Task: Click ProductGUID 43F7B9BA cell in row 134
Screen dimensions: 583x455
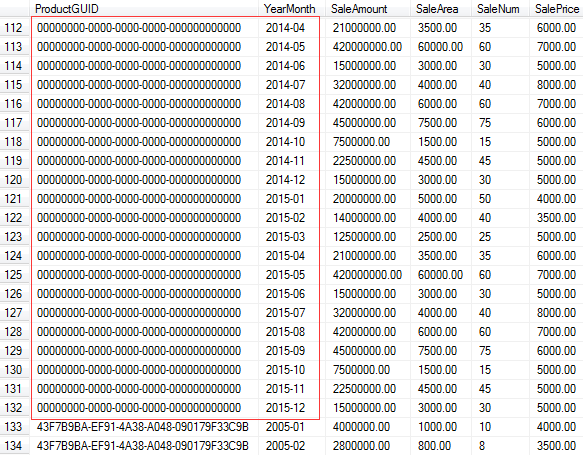Action: 143,446
